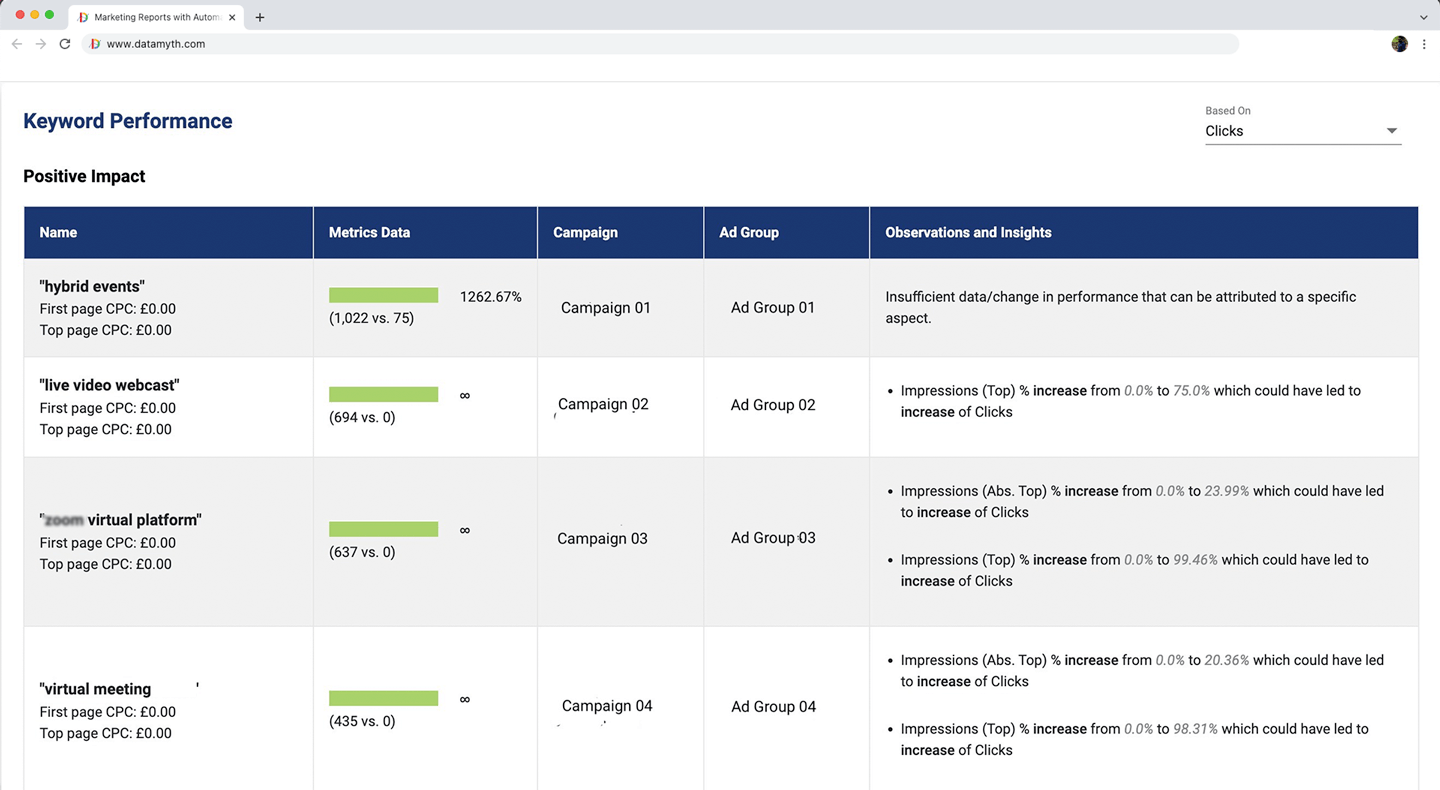Click the browser back arrow
Screen dimensions: 1440x790
(x=17, y=44)
